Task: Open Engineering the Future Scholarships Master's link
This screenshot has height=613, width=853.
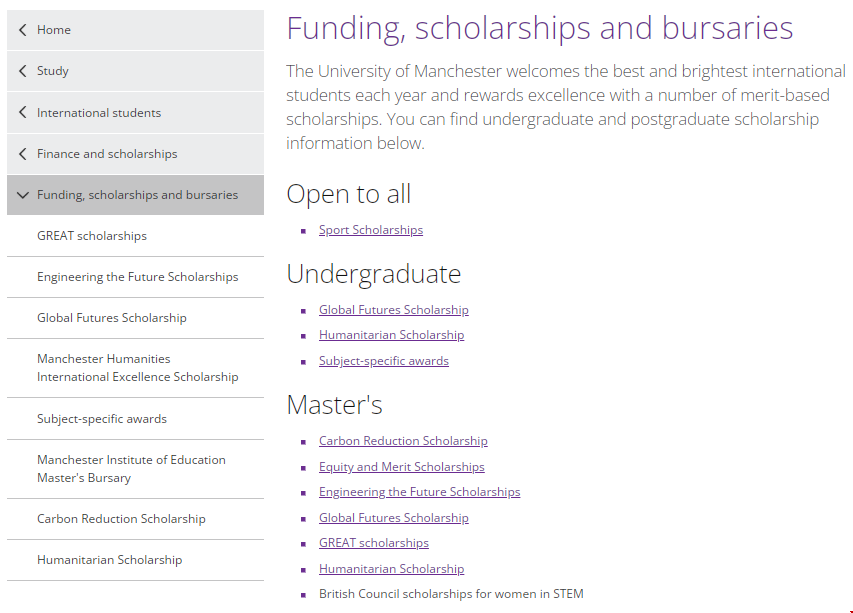Action: (420, 492)
